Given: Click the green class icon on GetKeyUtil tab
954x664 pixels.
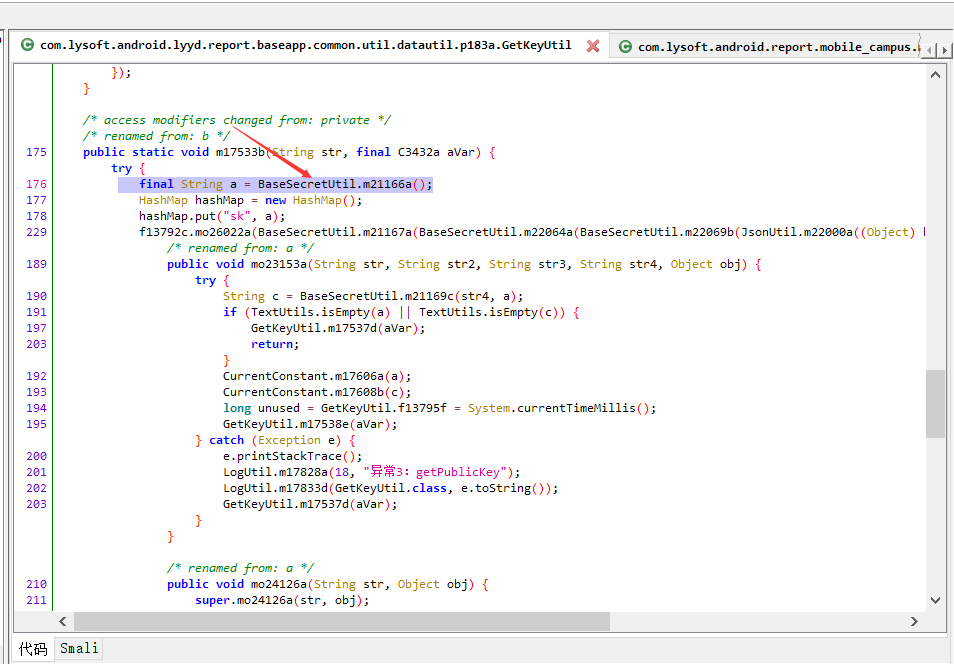Looking at the screenshot, I should click(27, 44).
